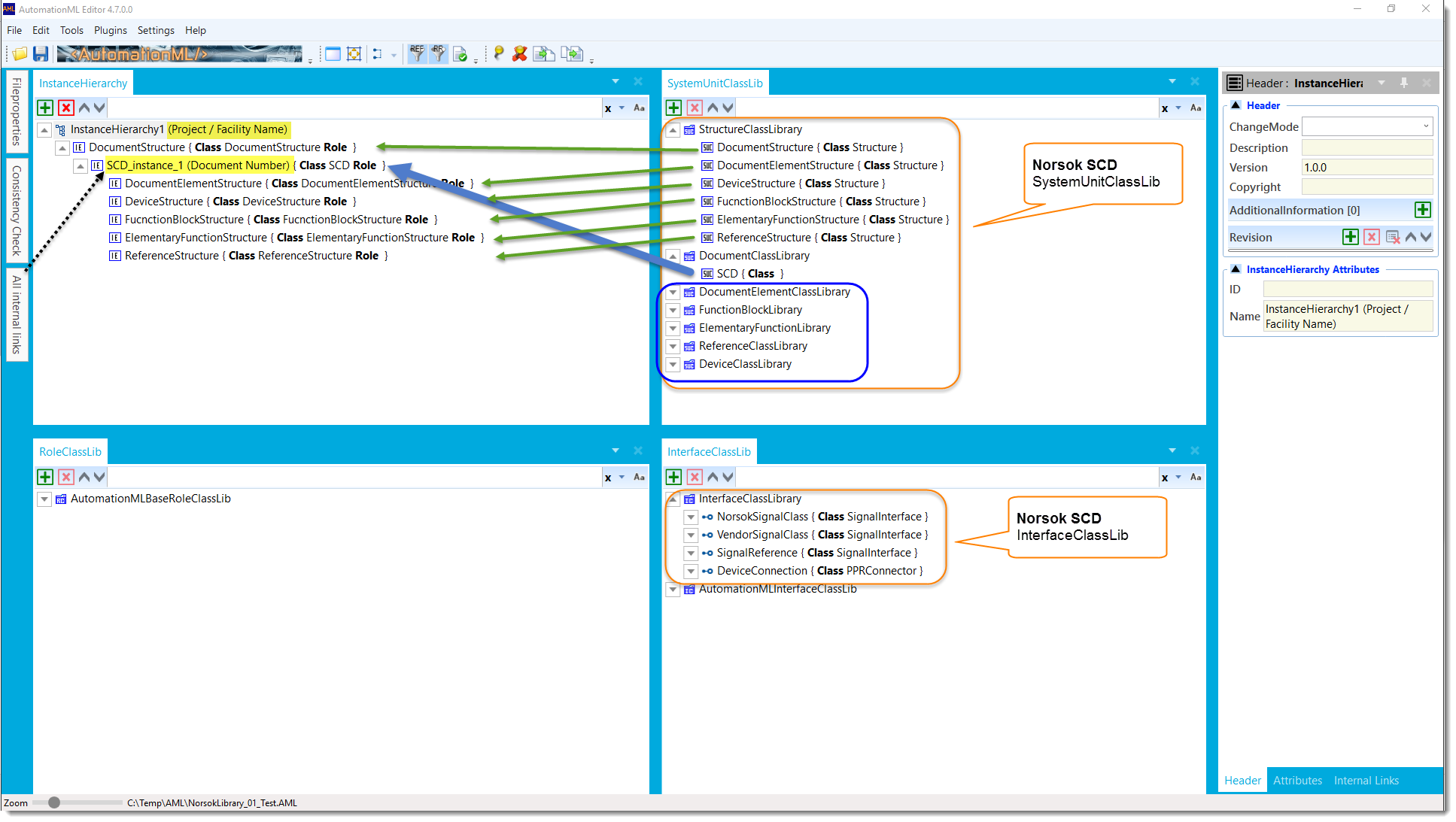Click the Internal Links tab
1456x822 pixels.
tap(1366, 781)
